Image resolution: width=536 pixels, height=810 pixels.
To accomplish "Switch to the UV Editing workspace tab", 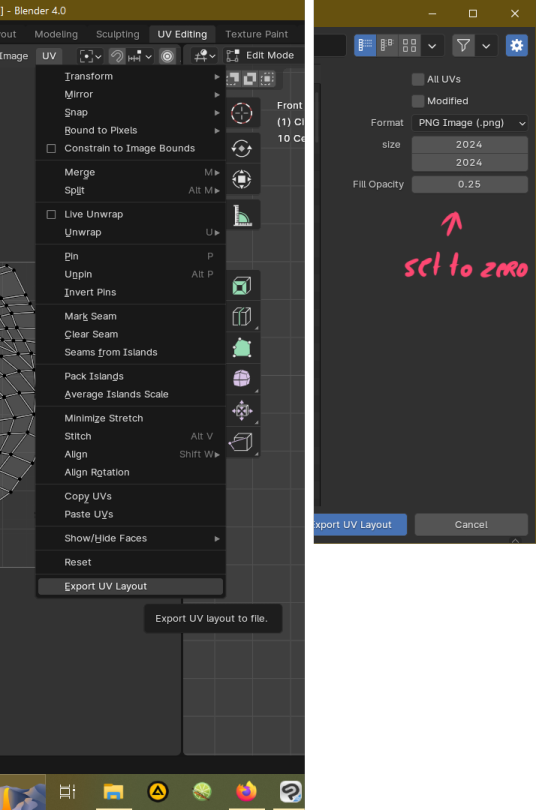I will pos(182,34).
